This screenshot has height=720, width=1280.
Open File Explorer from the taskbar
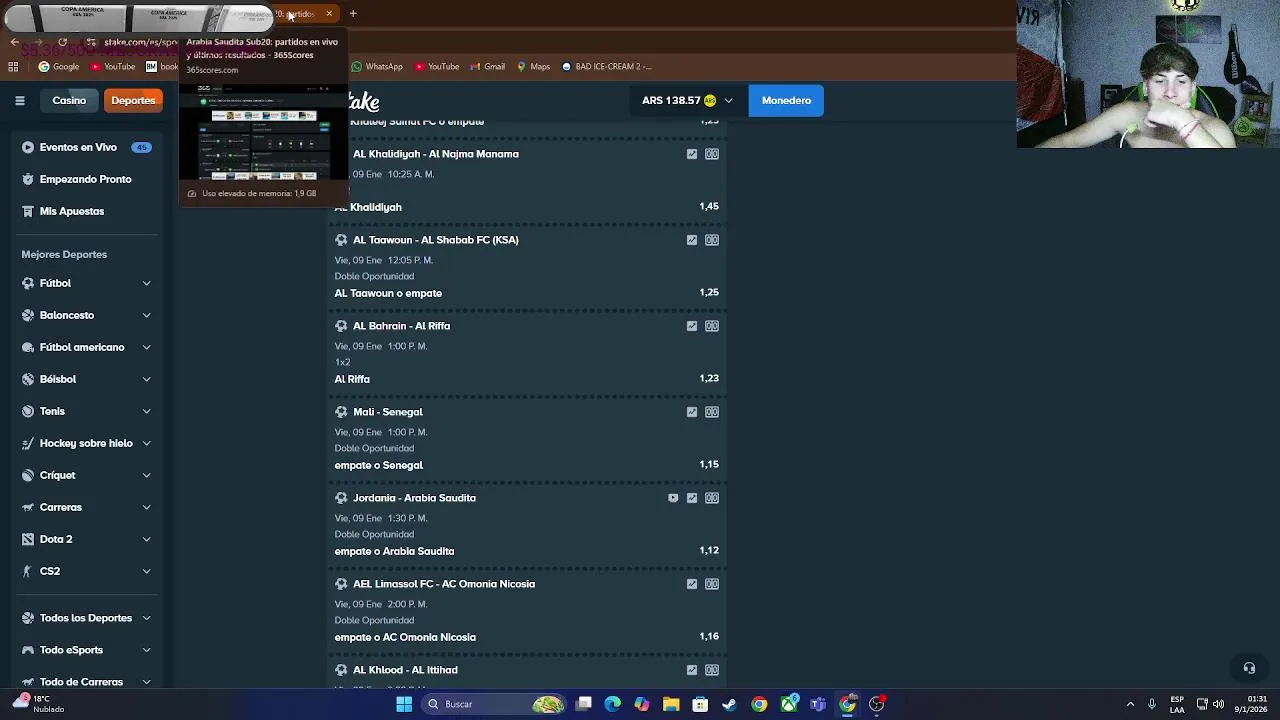(671, 704)
